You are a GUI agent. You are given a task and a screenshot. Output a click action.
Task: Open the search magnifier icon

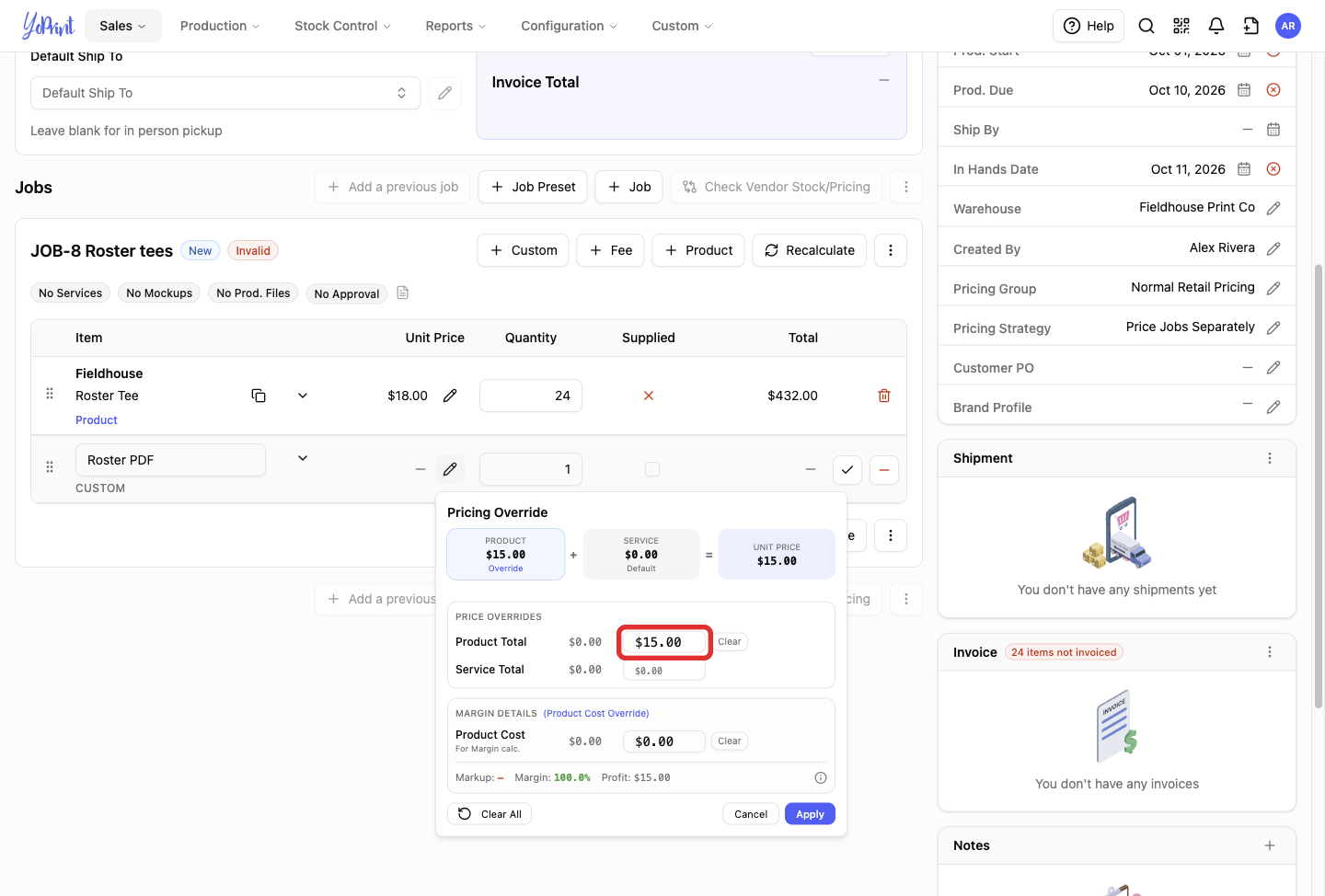coord(1146,26)
